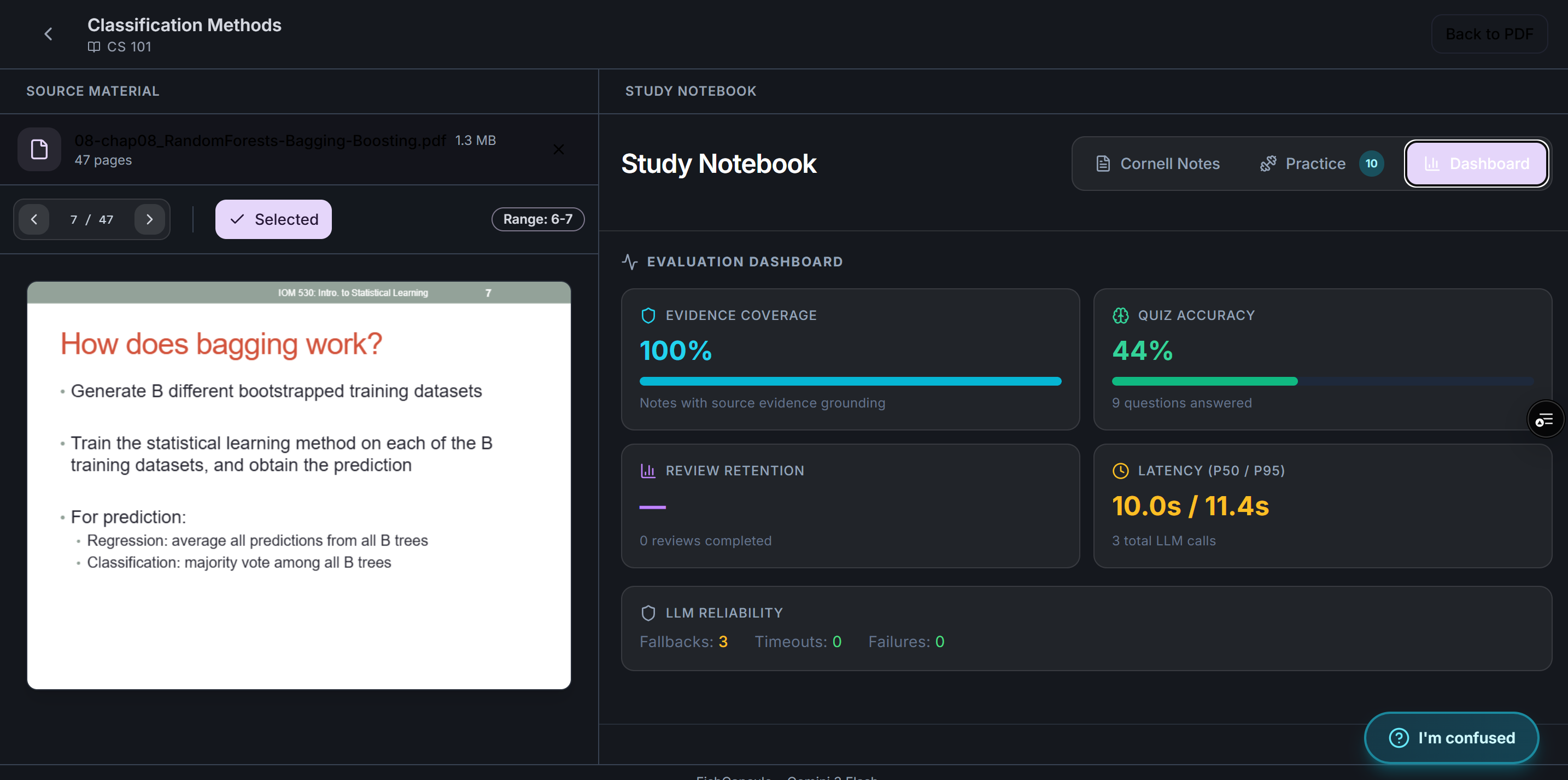This screenshot has height=780, width=1568.
Task: Click the Quiz Accuracy brain icon
Action: [1121, 316]
